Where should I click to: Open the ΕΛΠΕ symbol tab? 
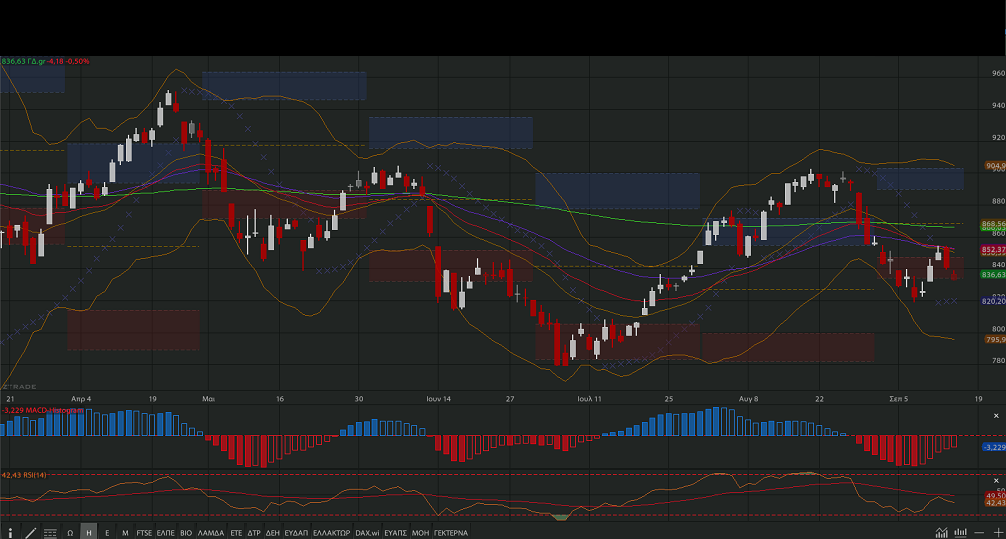coord(166,533)
